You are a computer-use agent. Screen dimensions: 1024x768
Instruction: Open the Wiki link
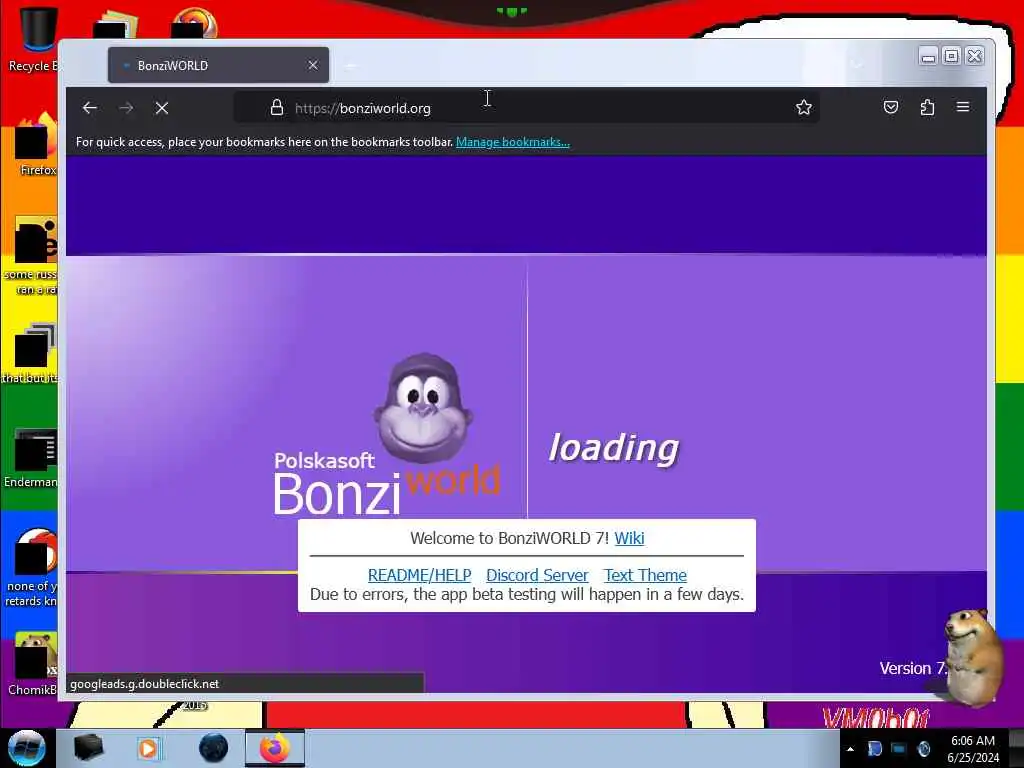(x=629, y=538)
